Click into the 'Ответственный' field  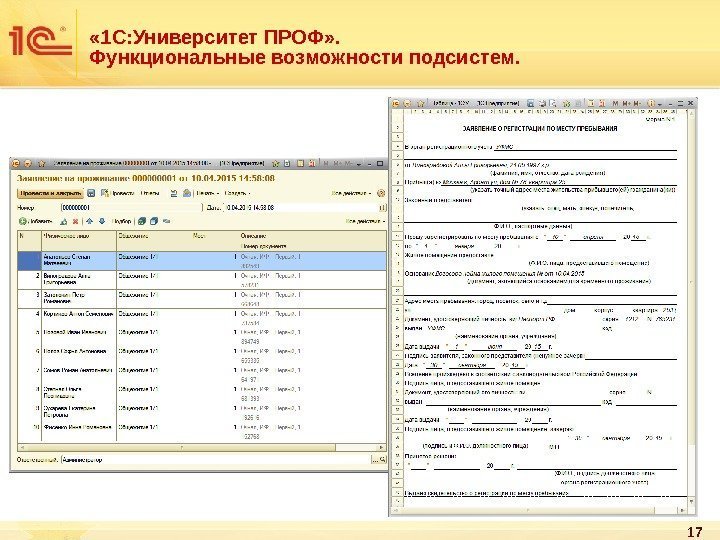pos(216,459)
